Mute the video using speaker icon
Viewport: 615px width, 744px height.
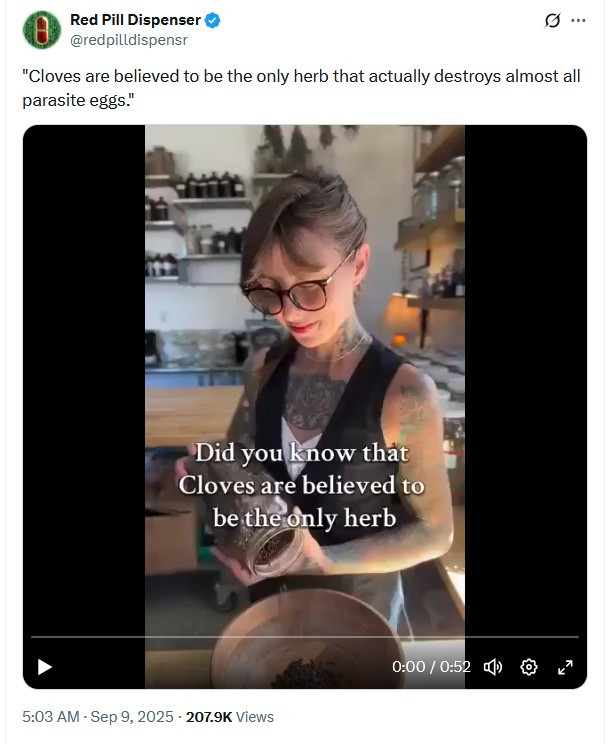pos(493,667)
